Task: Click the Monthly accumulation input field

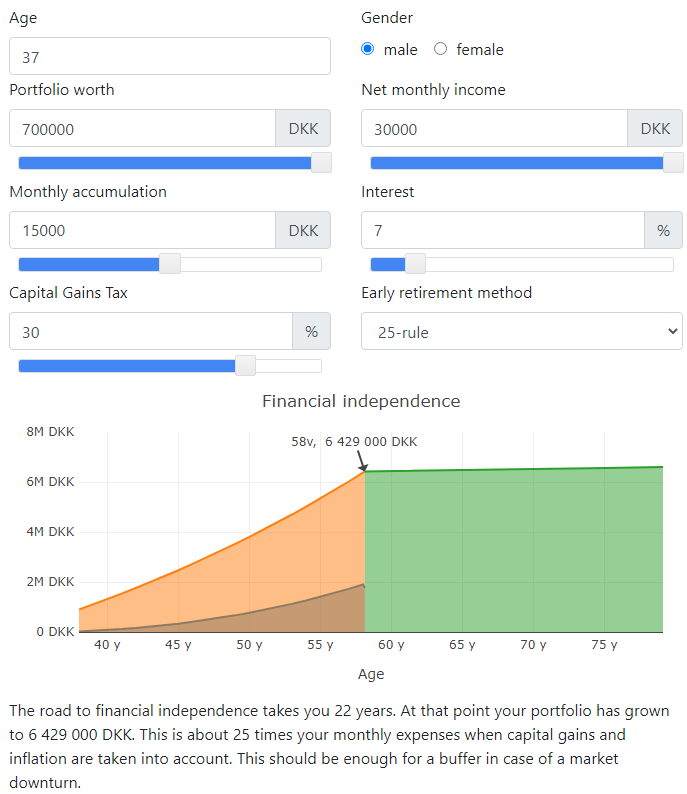Action: point(142,230)
